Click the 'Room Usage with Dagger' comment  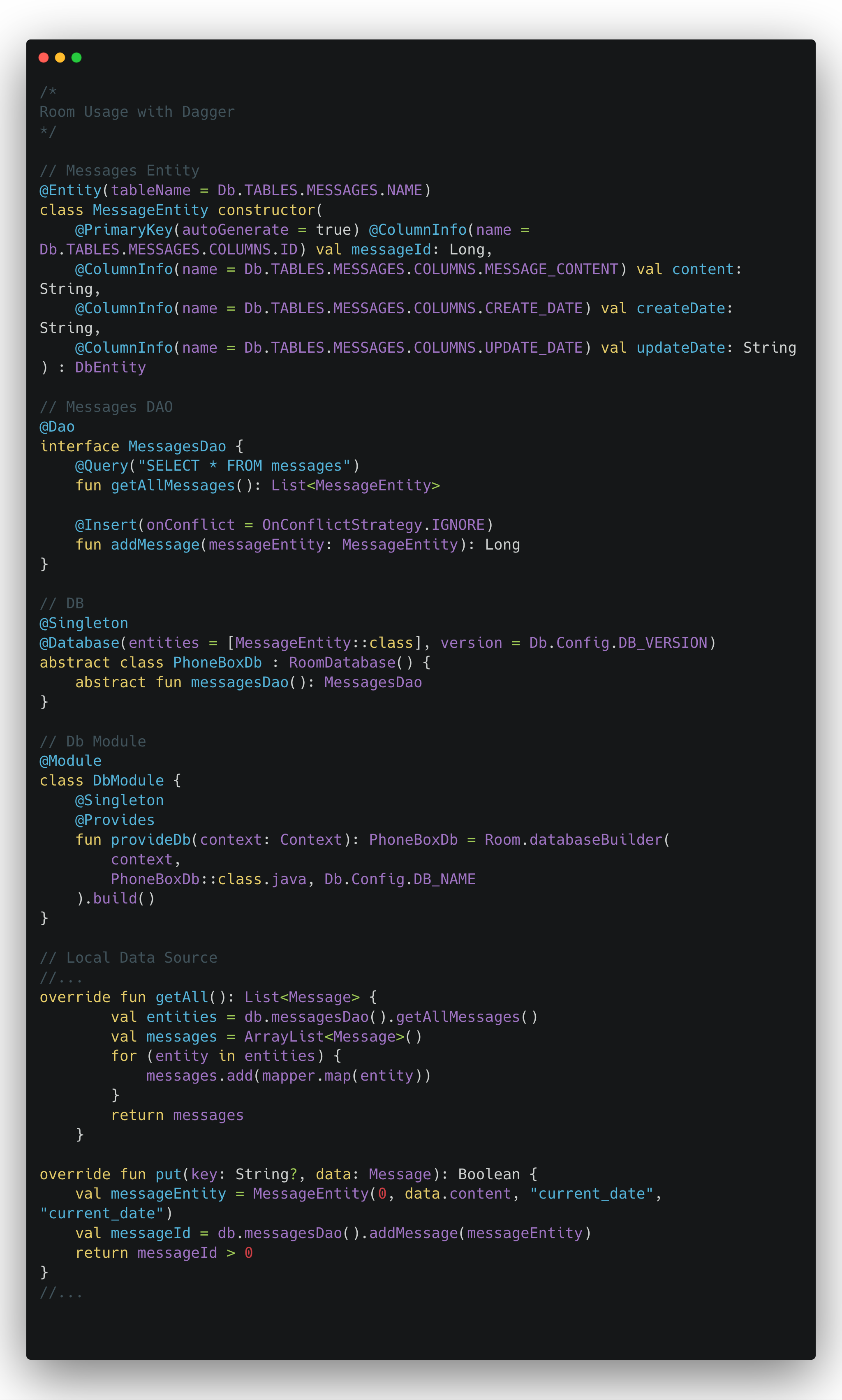137,112
